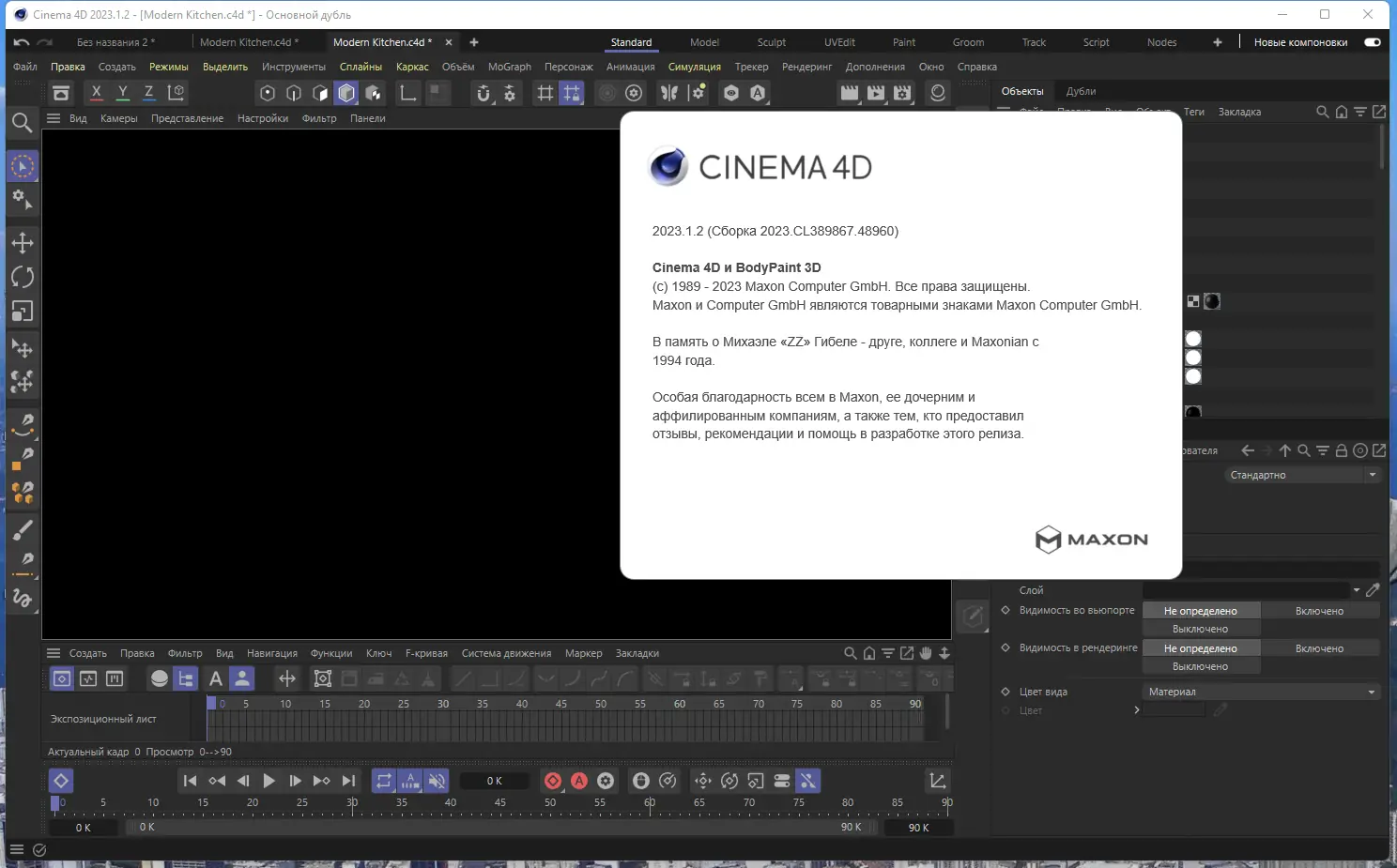Expand the Слой field dropdown arrow
The height and width of the screenshot is (868, 1397).
click(1357, 590)
